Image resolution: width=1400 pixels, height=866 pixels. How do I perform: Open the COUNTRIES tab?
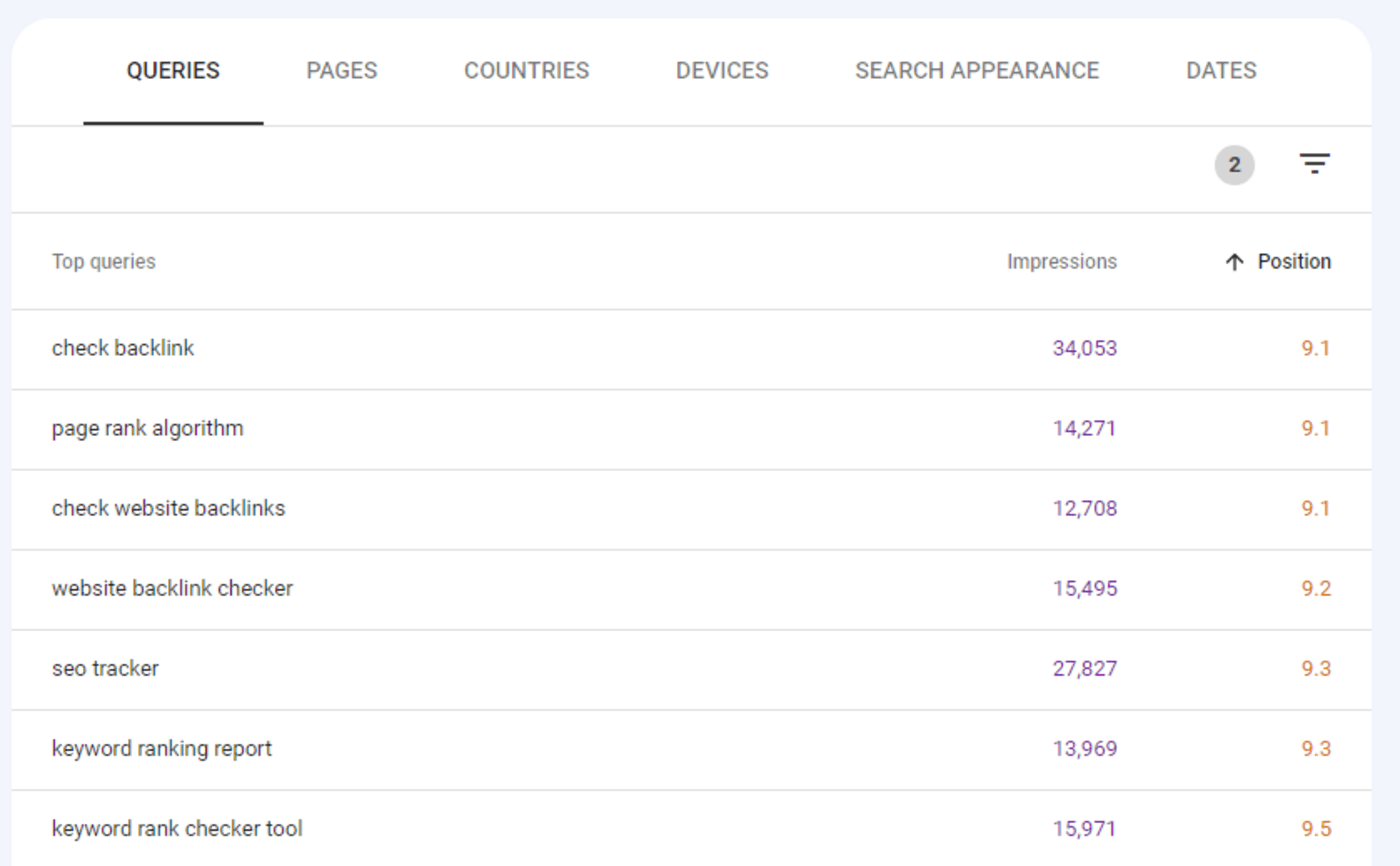[526, 70]
